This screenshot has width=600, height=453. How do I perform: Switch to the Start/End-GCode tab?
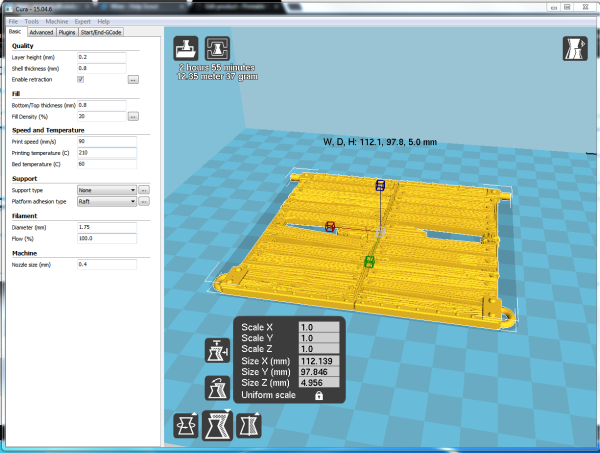point(101,32)
